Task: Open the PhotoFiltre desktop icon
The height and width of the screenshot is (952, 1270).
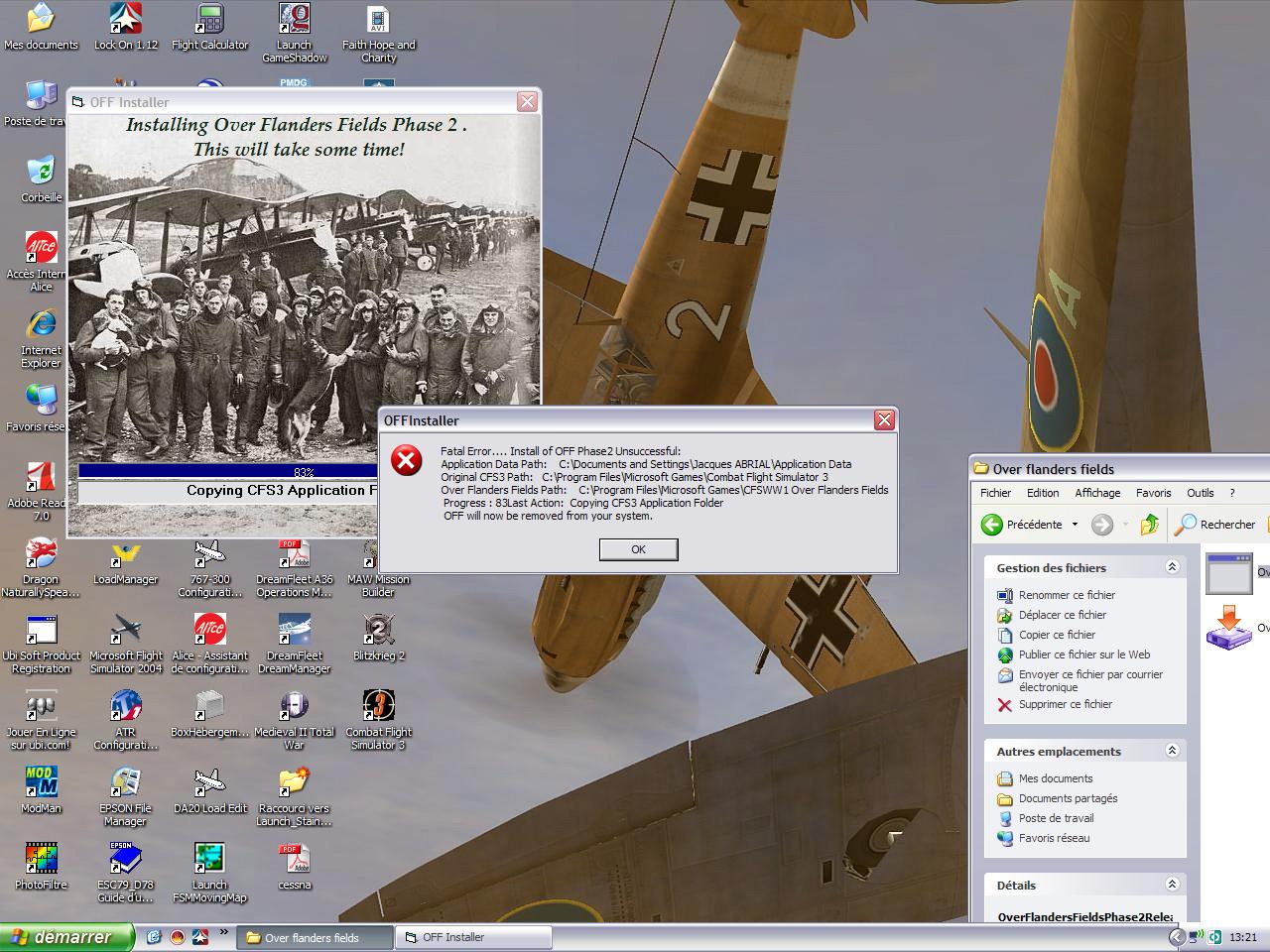Action: coord(41,859)
